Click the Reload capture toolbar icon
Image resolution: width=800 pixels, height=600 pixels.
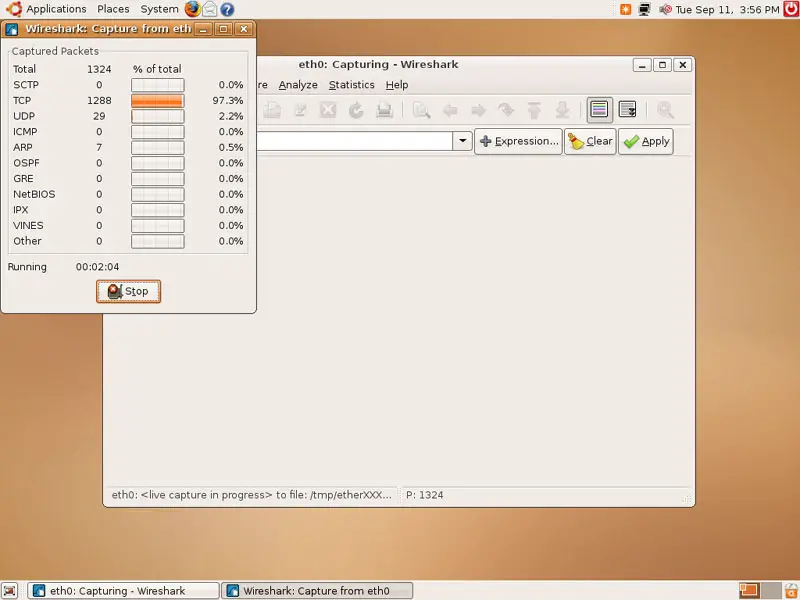356,110
